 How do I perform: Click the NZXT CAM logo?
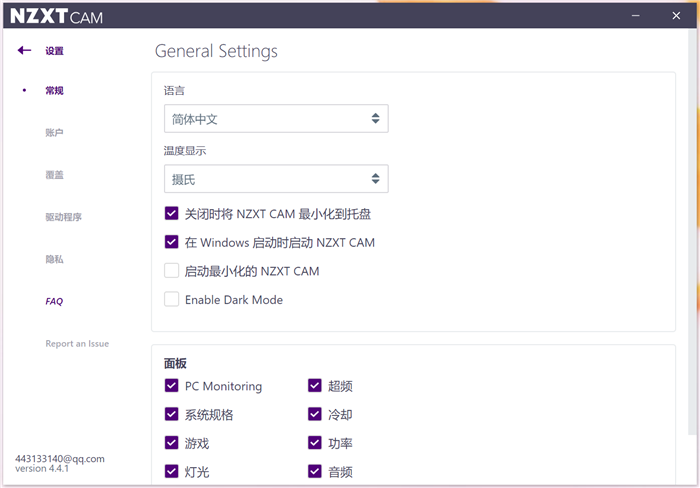tap(55, 16)
